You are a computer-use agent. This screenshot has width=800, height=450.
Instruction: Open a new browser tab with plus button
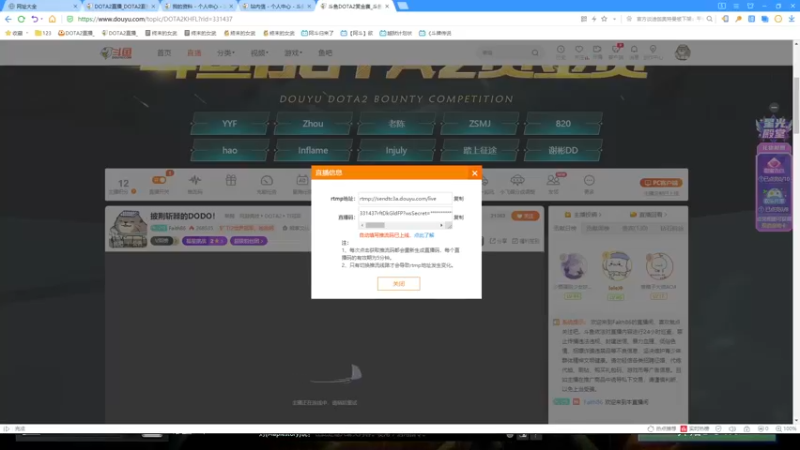(403, 6)
